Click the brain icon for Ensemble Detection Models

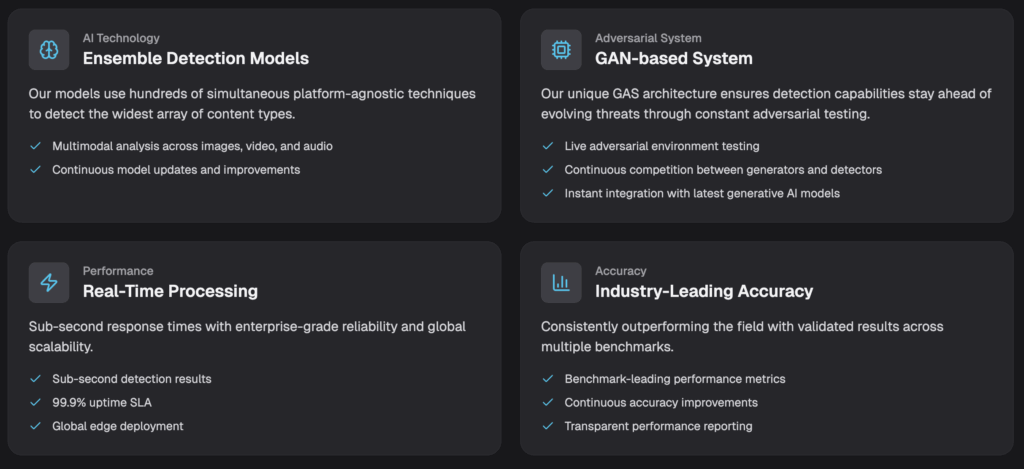pyautogui.click(x=49, y=49)
